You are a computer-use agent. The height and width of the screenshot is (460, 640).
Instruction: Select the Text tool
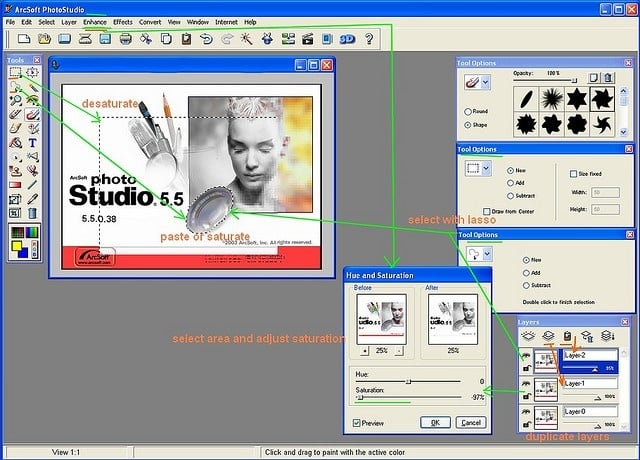pyautogui.click(x=33, y=143)
